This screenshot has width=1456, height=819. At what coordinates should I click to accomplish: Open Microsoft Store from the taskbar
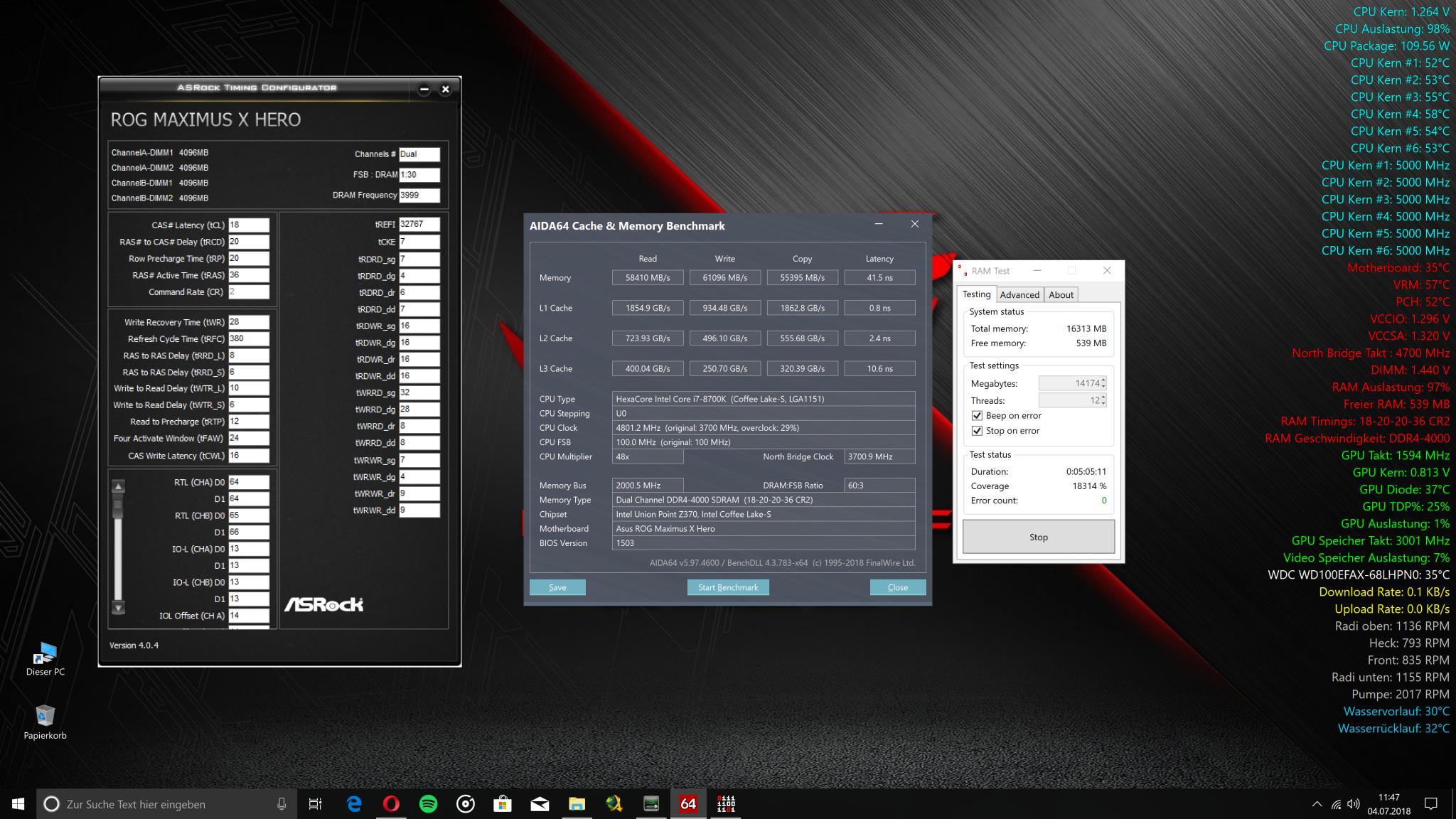tap(503, 804)
